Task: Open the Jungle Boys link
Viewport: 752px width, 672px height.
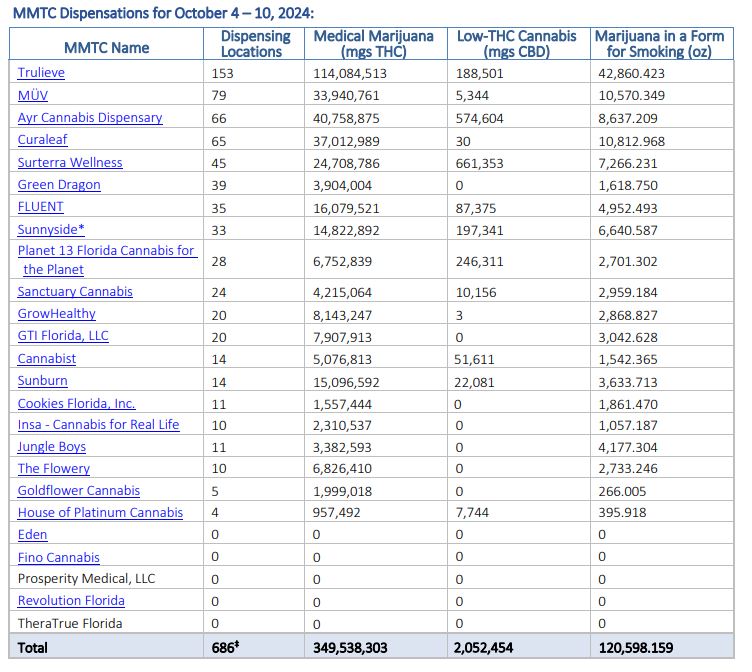Action: (51, 447)
